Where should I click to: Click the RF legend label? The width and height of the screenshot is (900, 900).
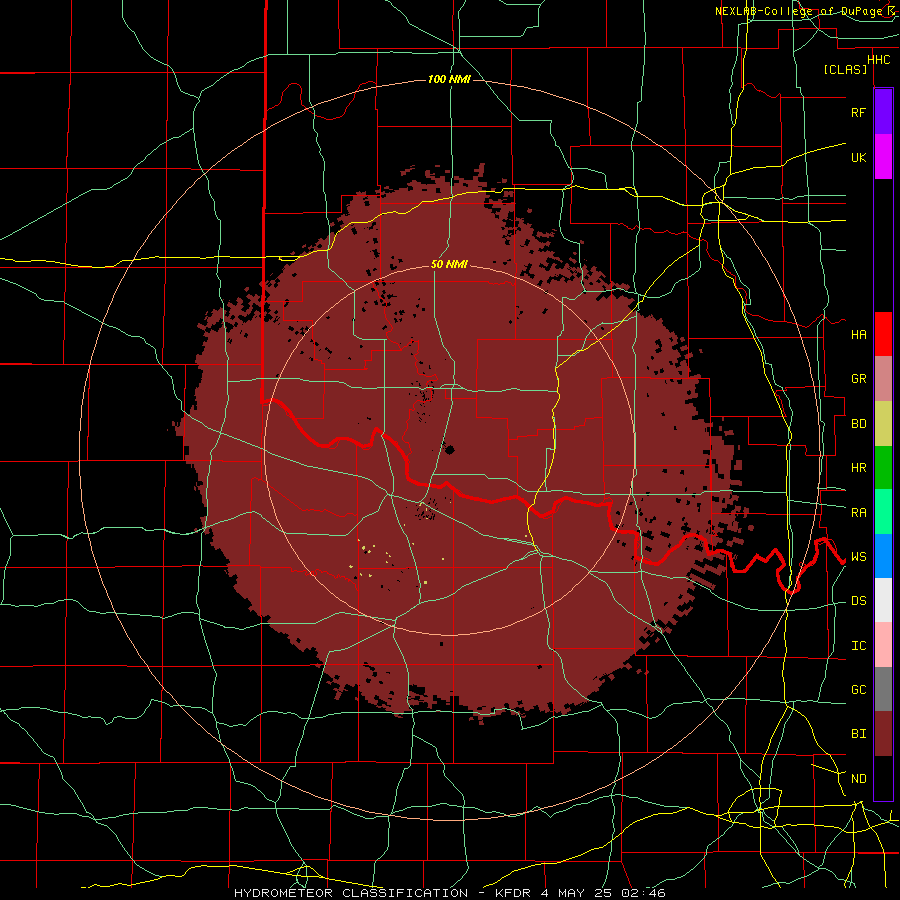[x=858, y=113]
